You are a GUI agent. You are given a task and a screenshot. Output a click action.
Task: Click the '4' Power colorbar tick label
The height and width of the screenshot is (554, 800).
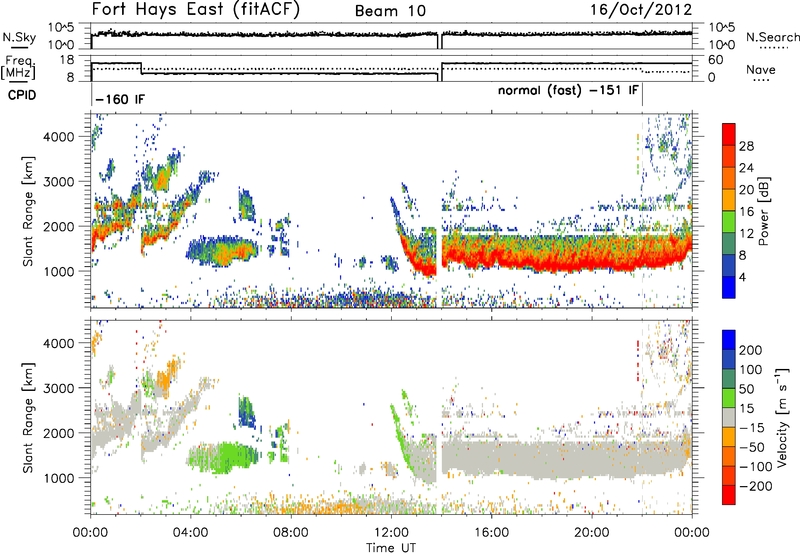pos(742,277)
